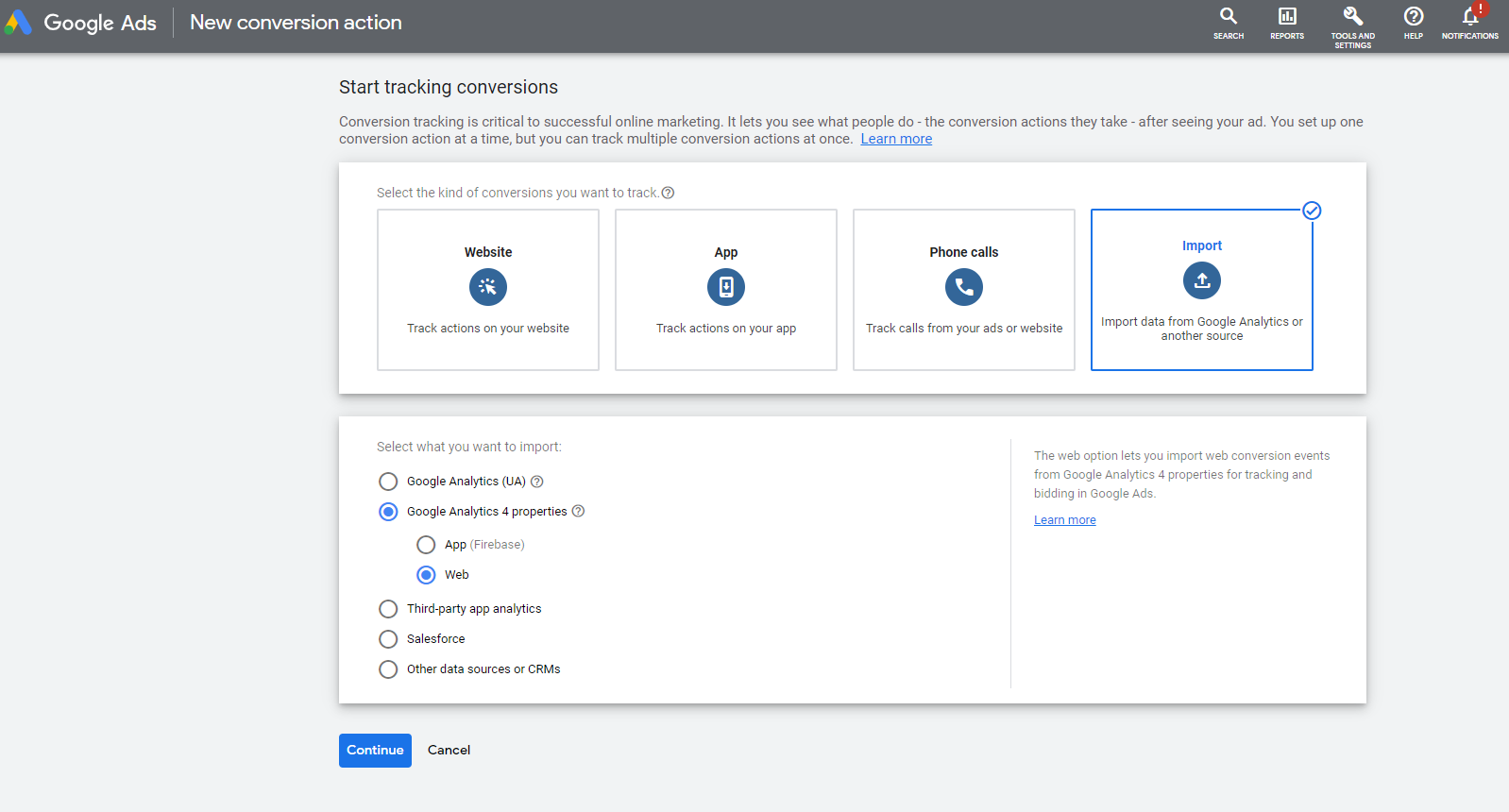Click the 'New conversion action' page title

[x=296, y=23]
